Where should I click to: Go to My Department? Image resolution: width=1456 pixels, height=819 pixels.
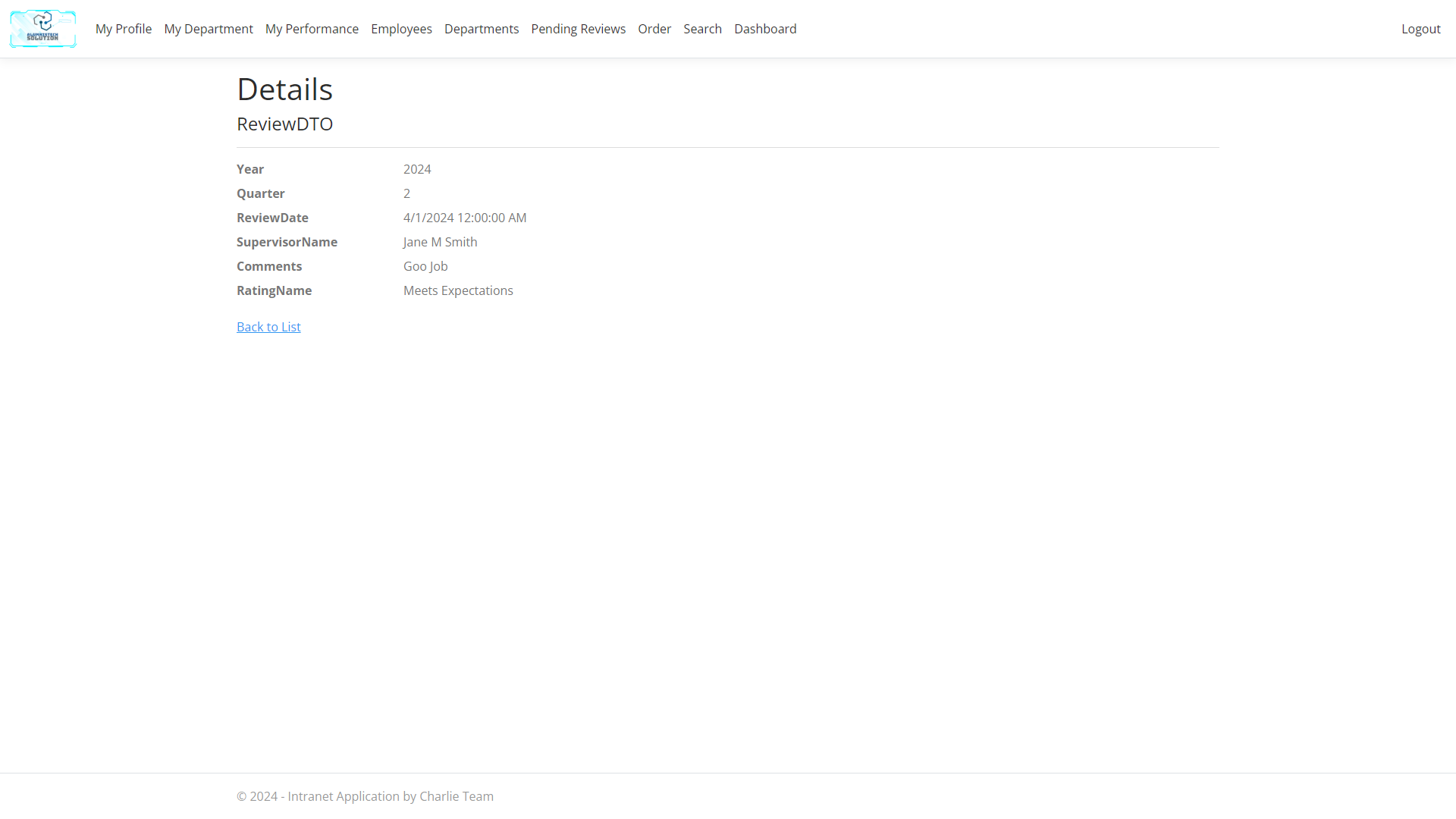click(x=209, y=29)
